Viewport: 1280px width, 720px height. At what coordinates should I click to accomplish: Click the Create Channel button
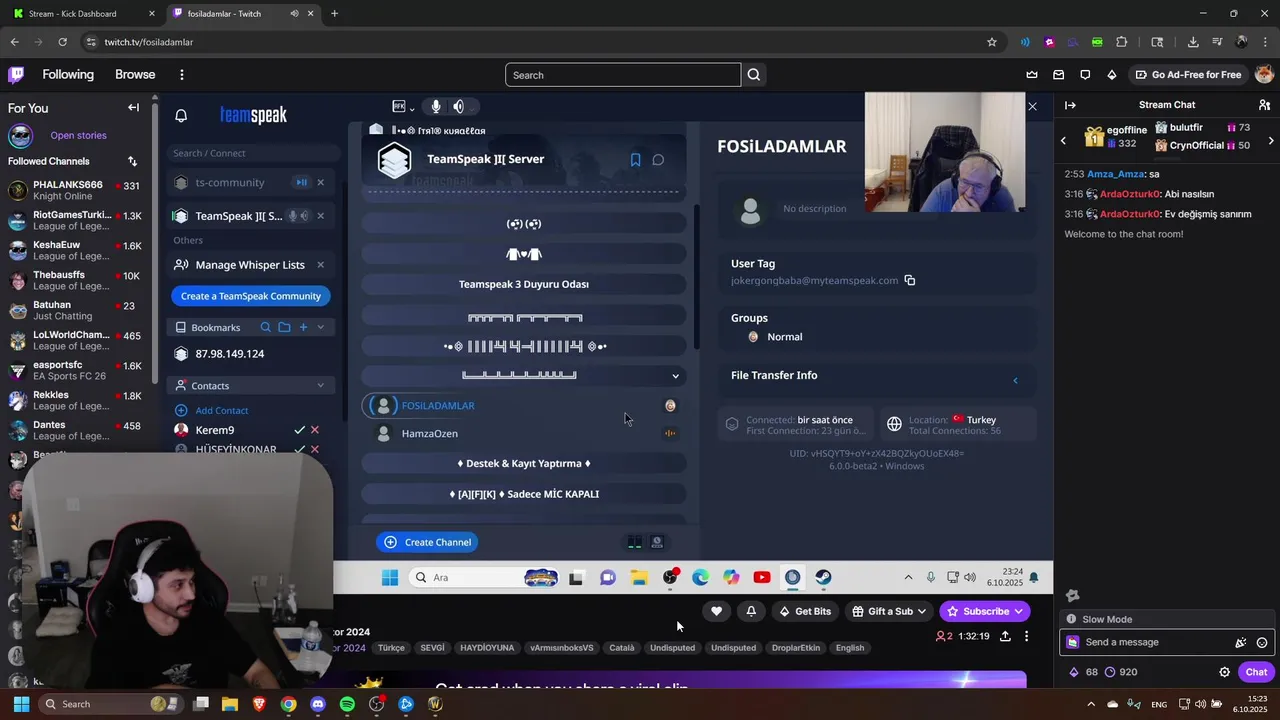click(x=427, y=542)
